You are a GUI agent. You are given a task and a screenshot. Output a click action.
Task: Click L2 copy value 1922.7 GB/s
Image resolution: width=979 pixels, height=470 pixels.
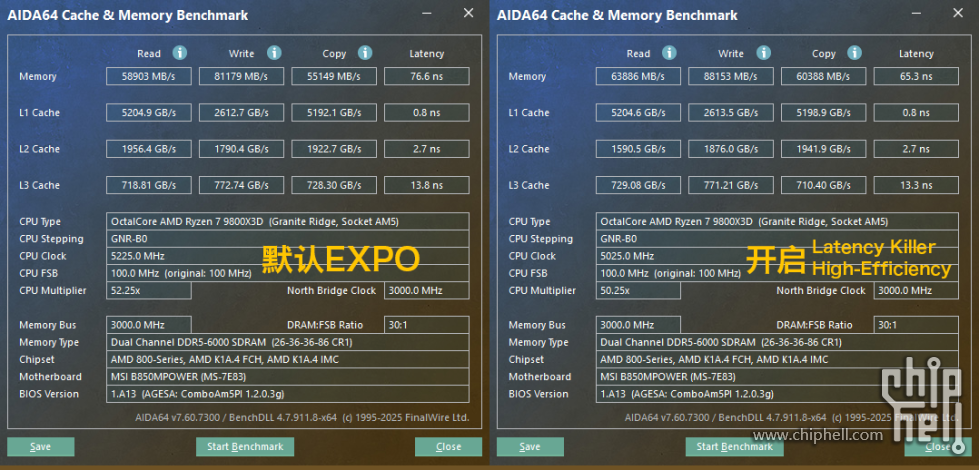pyautogui.click(x=334, y=149)
